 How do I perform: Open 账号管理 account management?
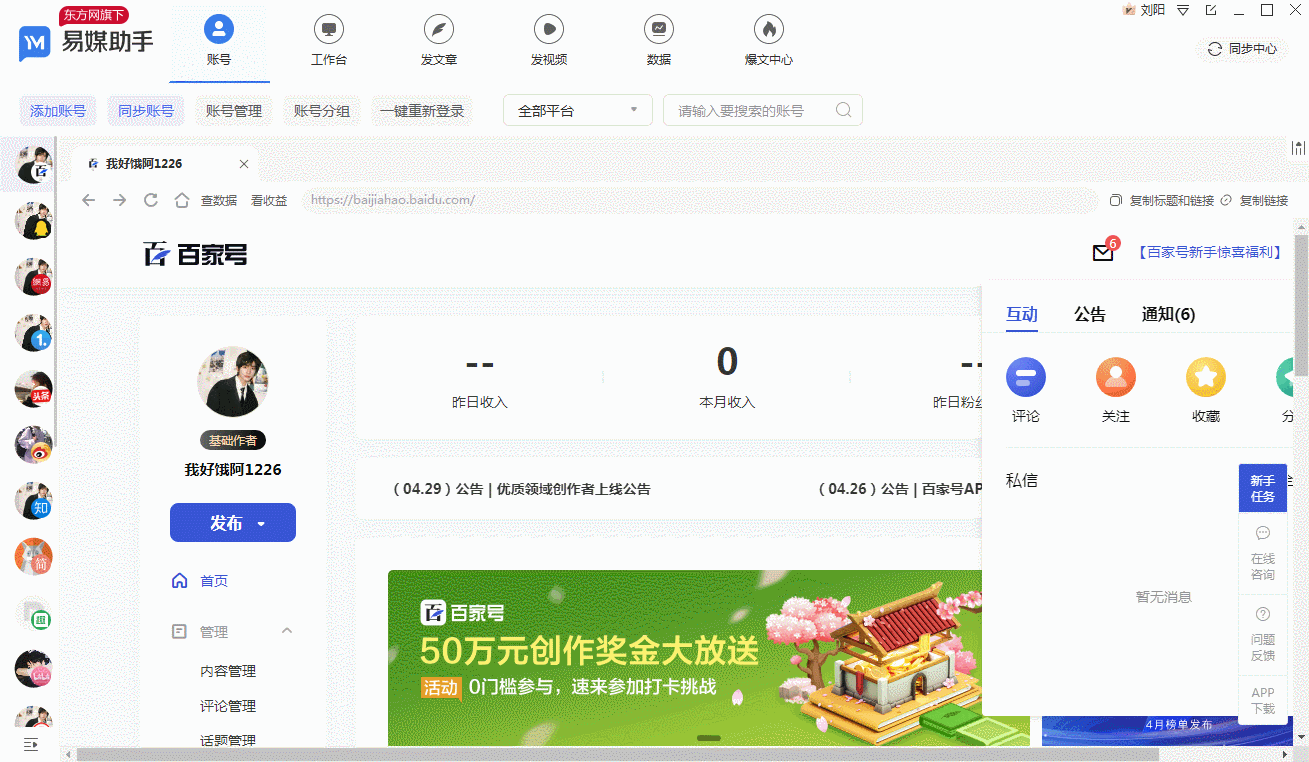click(234, 111)
